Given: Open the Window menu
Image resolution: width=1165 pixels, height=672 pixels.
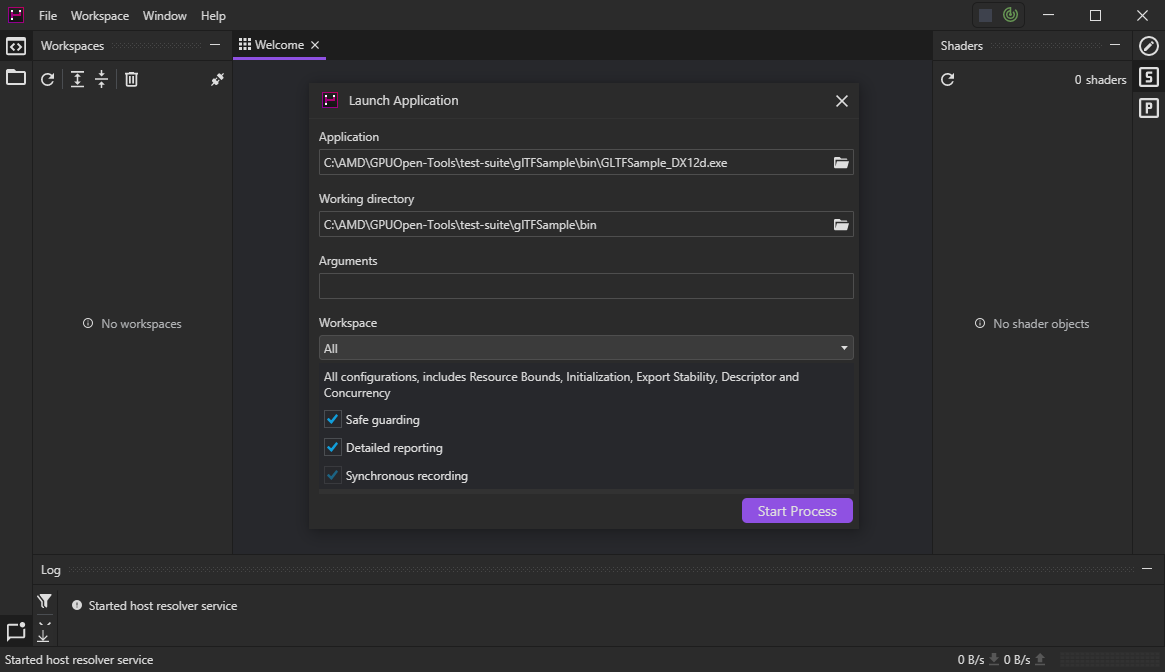Looking at the screenshot, I should [164, 16].
